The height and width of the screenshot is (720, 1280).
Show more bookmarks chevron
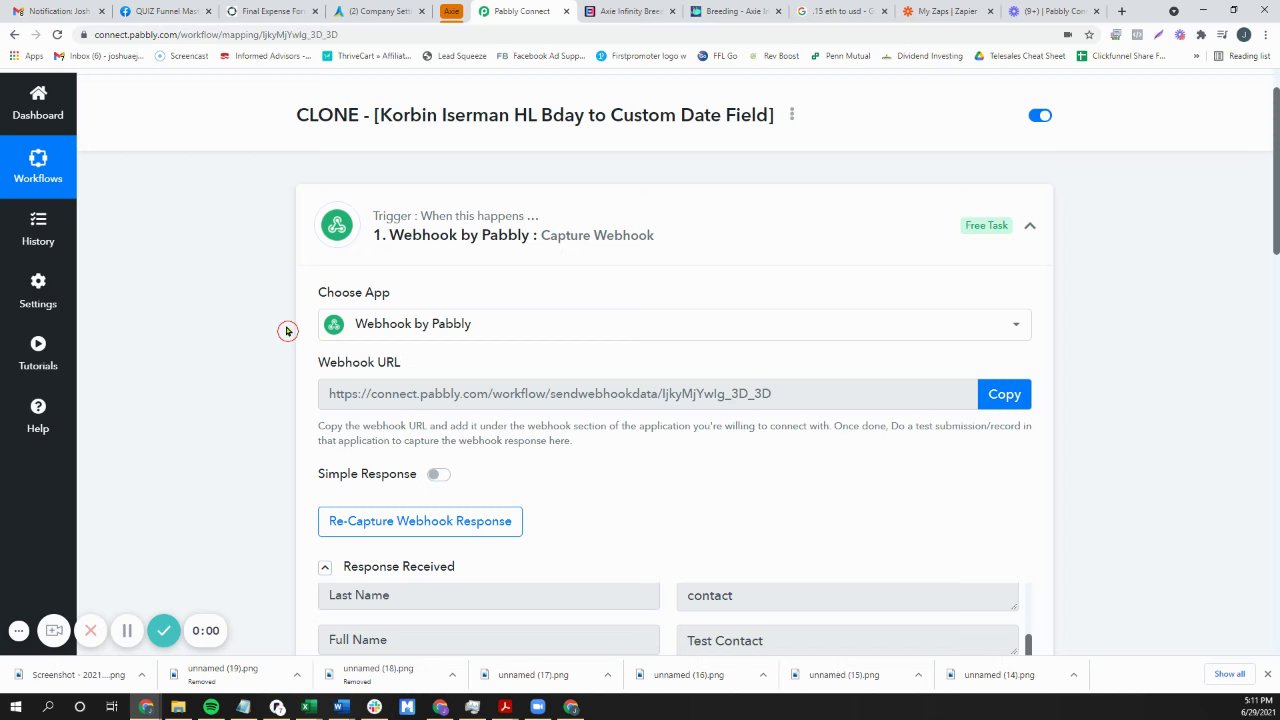(x=1196, y=56)
